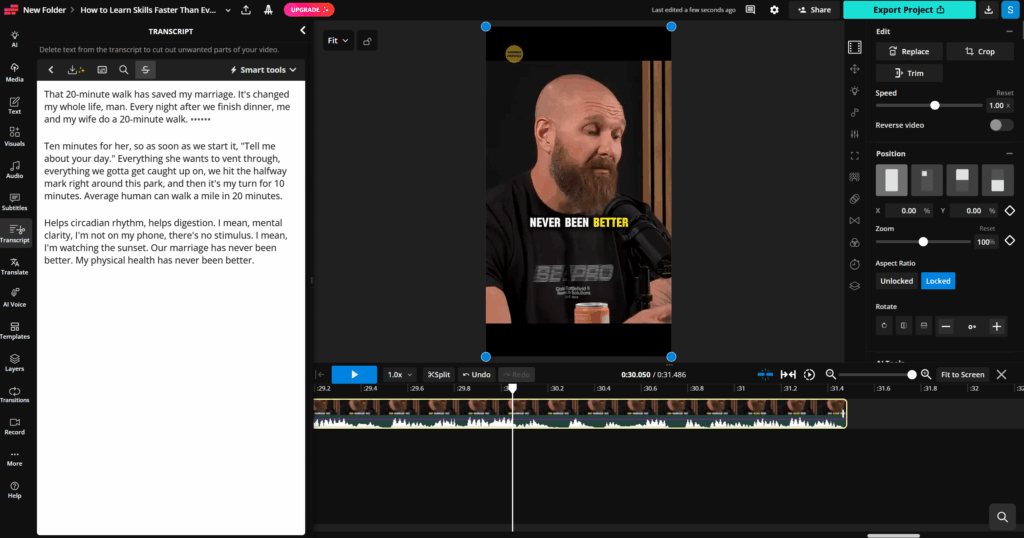Click the New Folder breadcrumb
The image size is (1024, 538).
pyautogui.click(x=44, y=10)
